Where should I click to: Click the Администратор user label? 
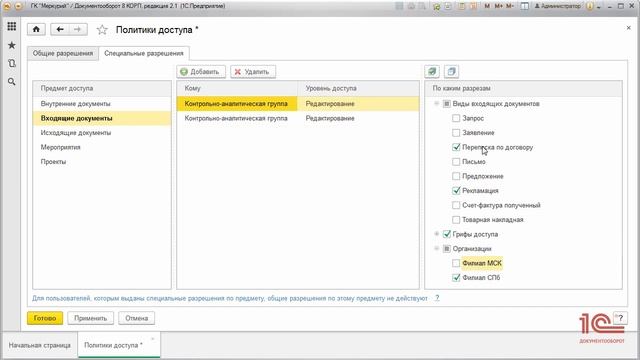[558, 6]
